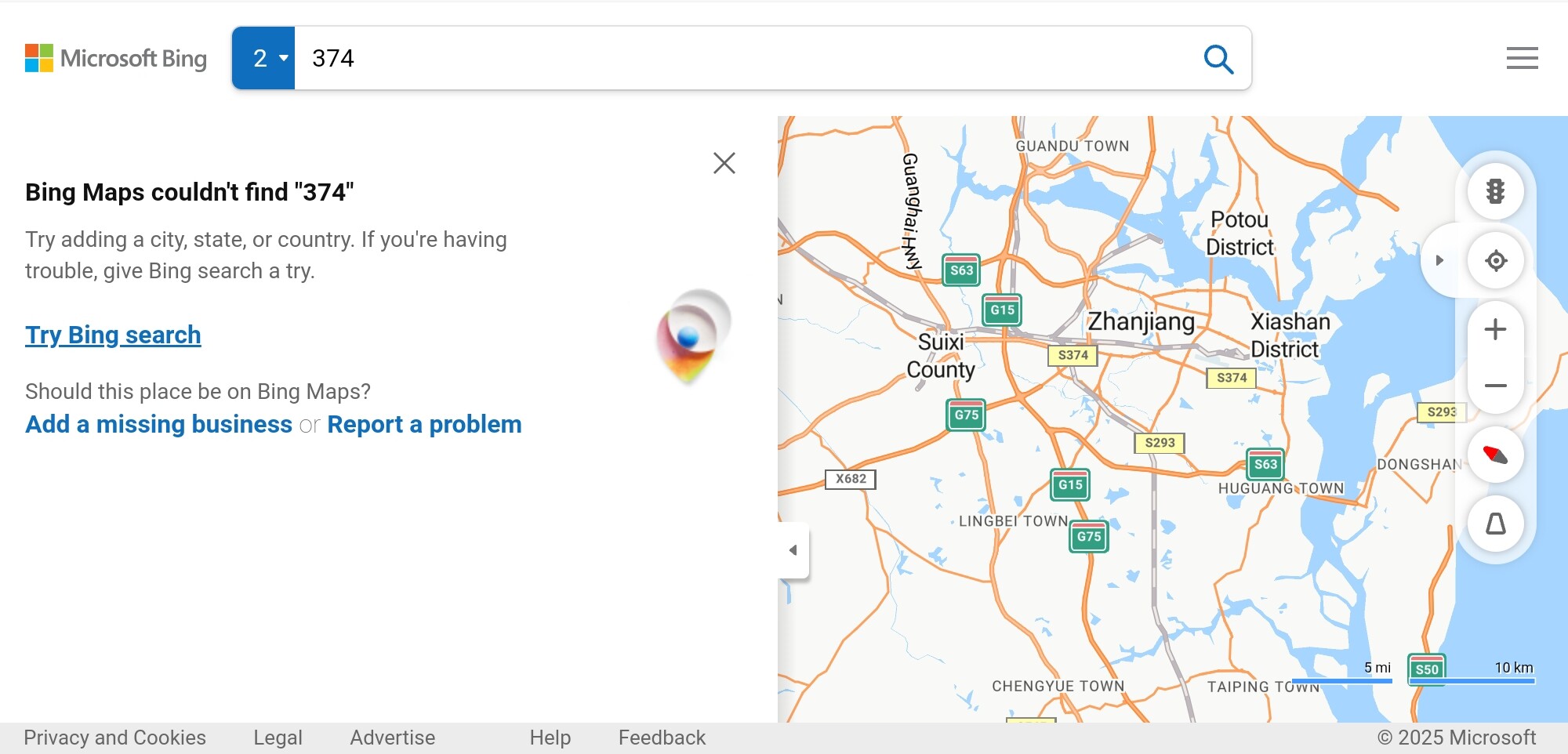The width and height of the screenshot is (1568, 754).
Task: Locate me with the target icon
Action: pos(1495,260)
